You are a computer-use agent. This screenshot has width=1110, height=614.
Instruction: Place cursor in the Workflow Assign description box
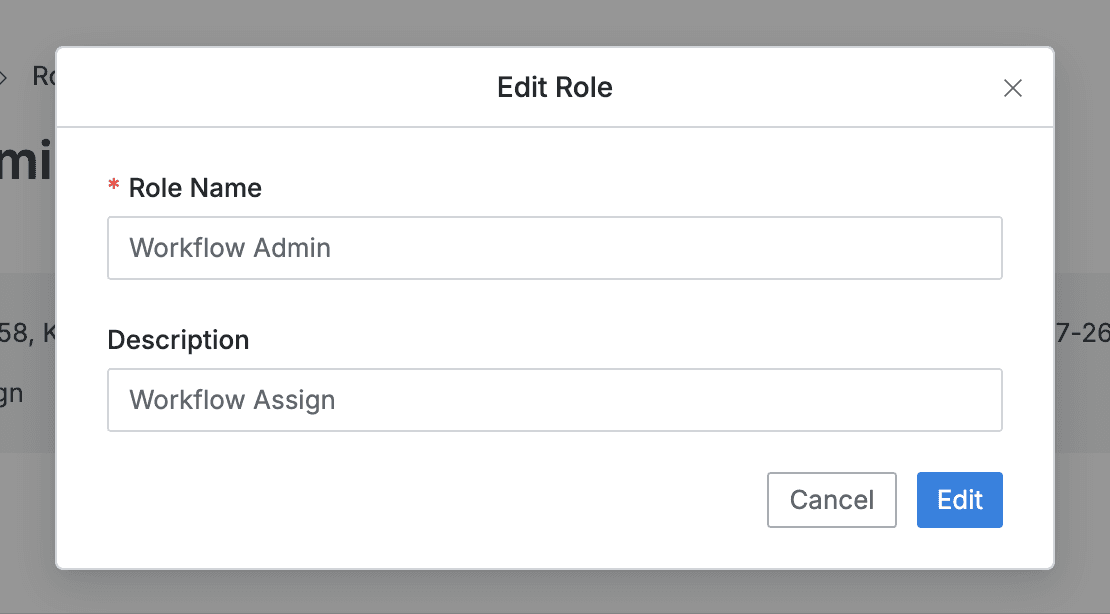click(555, 400)
